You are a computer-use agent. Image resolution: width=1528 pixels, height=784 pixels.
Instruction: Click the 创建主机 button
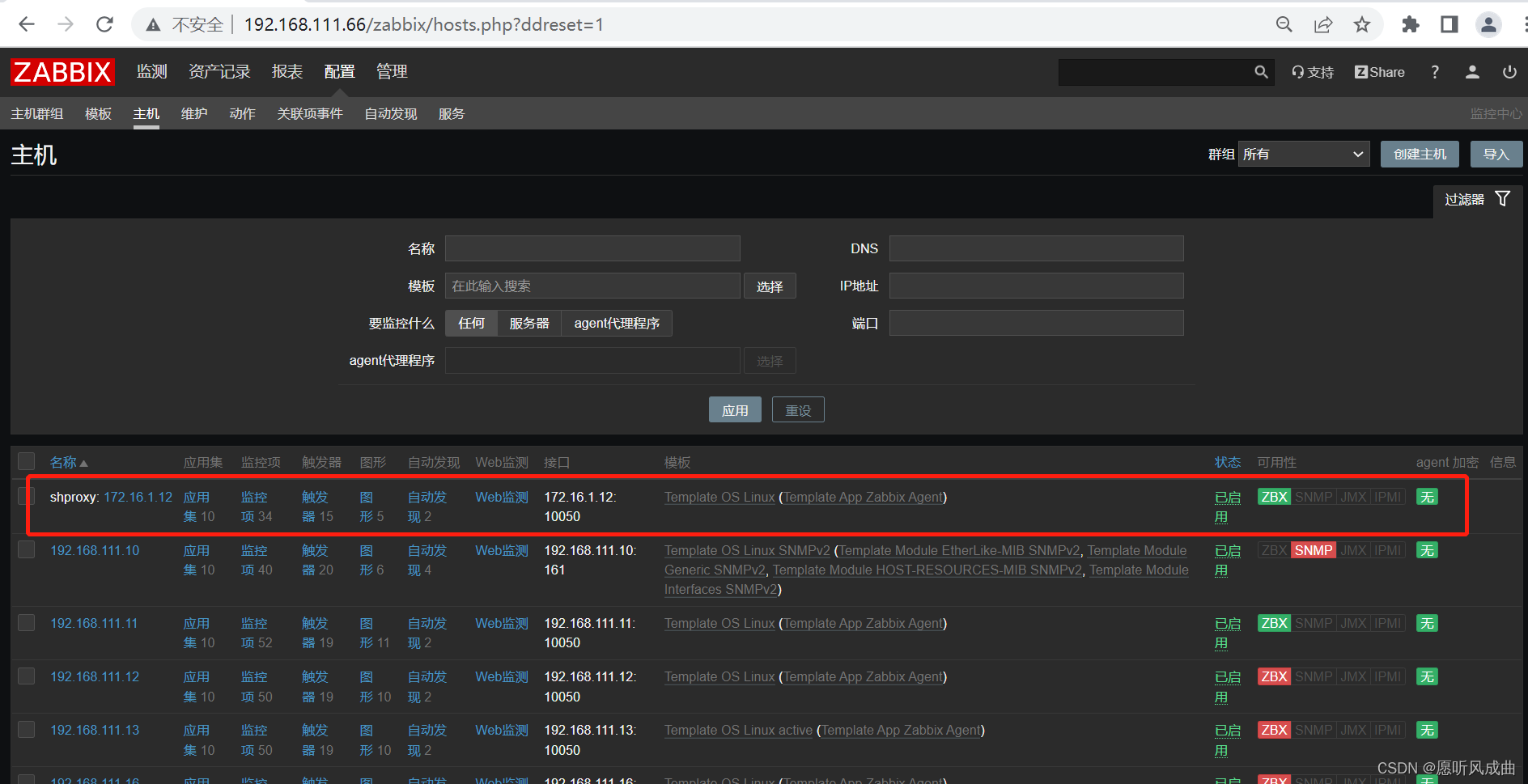[1420, 154]
